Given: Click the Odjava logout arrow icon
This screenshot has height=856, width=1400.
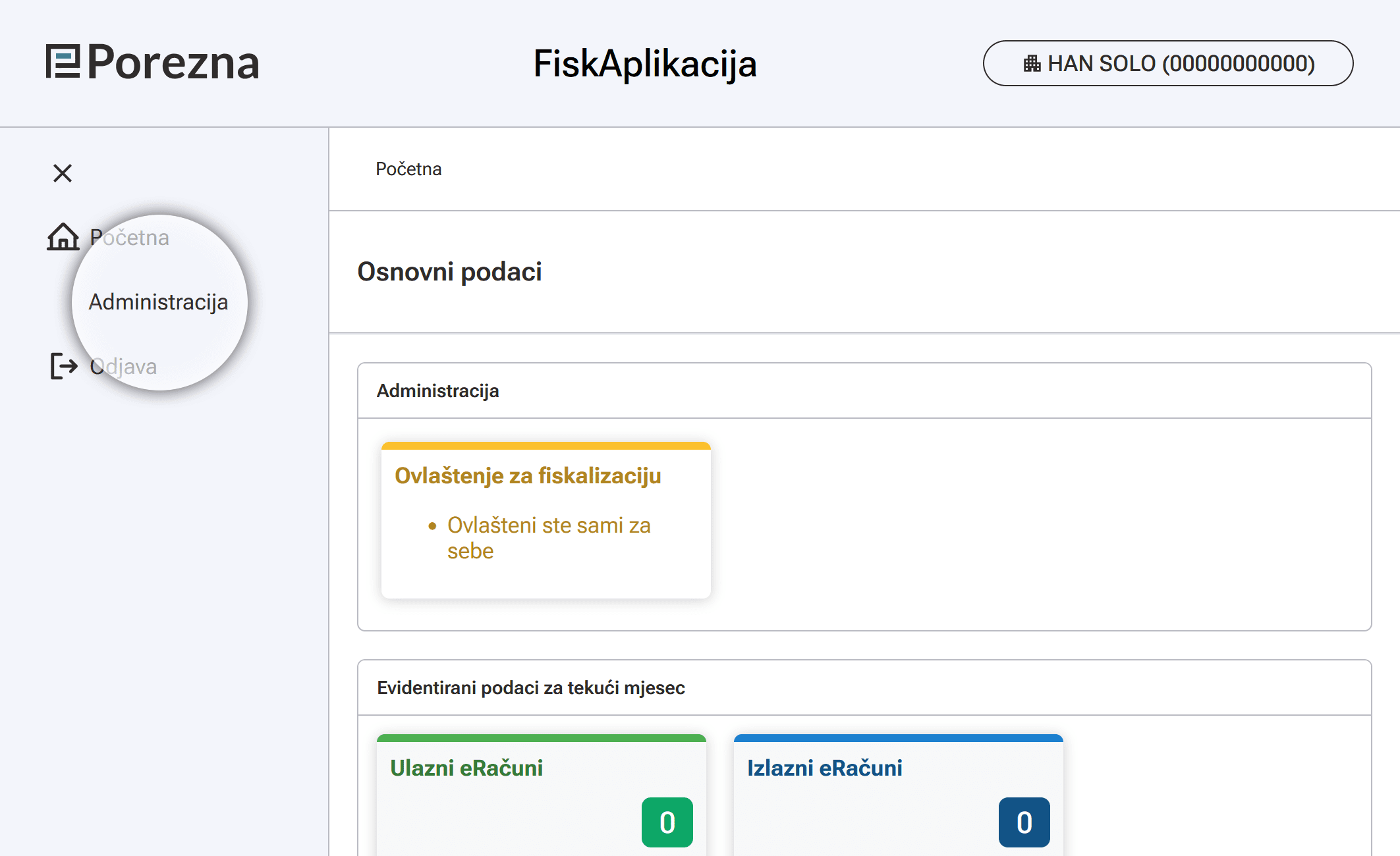Looking at the screenshot, I should pyautogui.click(x=64, y=366).
